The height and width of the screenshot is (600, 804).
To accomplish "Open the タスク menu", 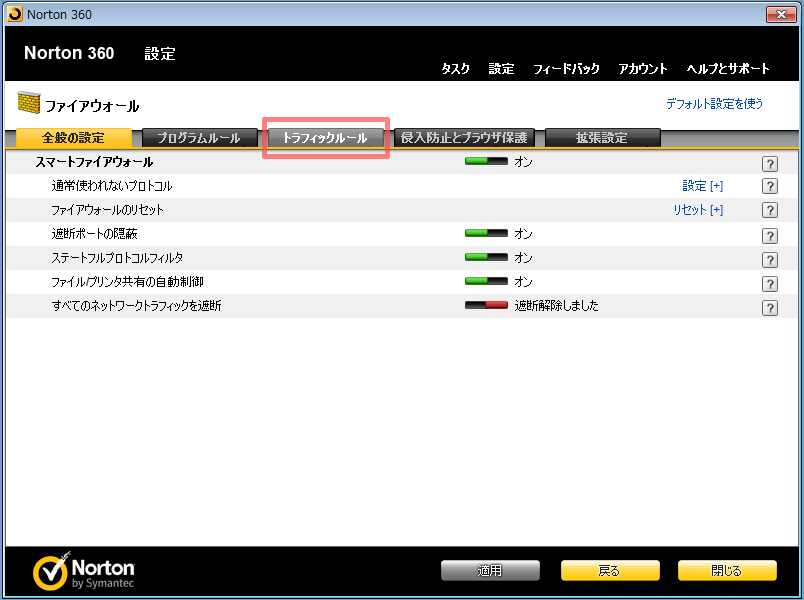I will 455,69.
